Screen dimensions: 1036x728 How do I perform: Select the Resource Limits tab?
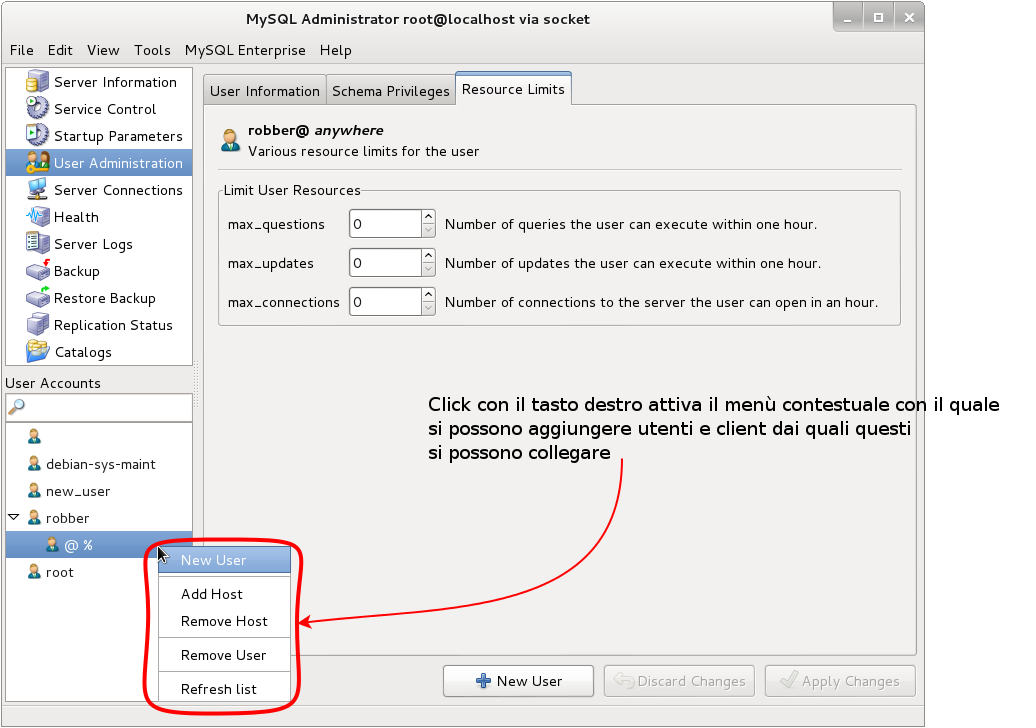[x=513, y=89]
